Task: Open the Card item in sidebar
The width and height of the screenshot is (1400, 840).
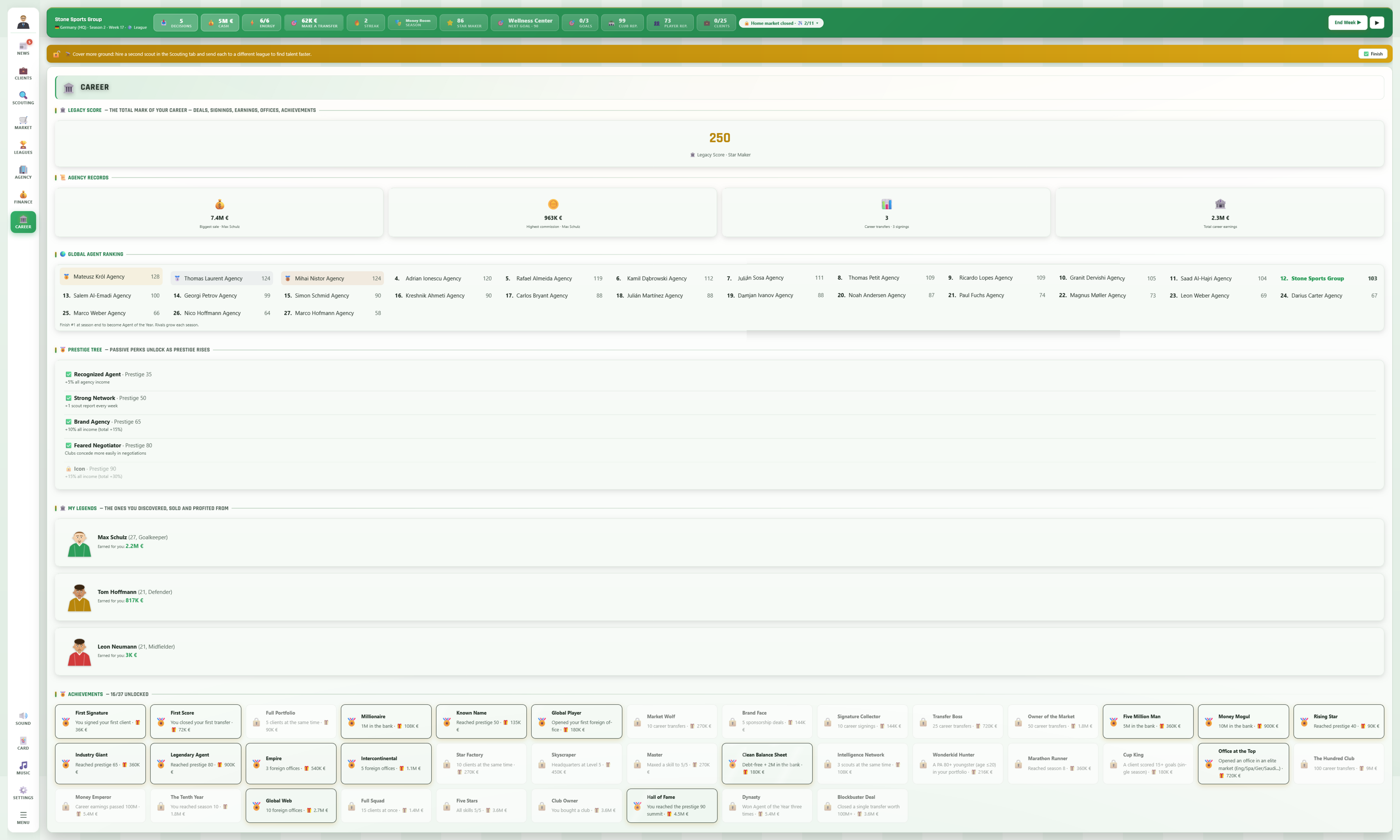Action: (x=23, y=744)
